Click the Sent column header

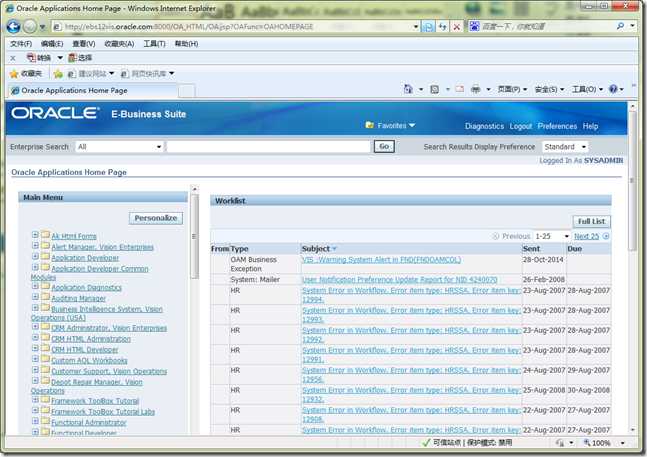click(x=531, y=249)
